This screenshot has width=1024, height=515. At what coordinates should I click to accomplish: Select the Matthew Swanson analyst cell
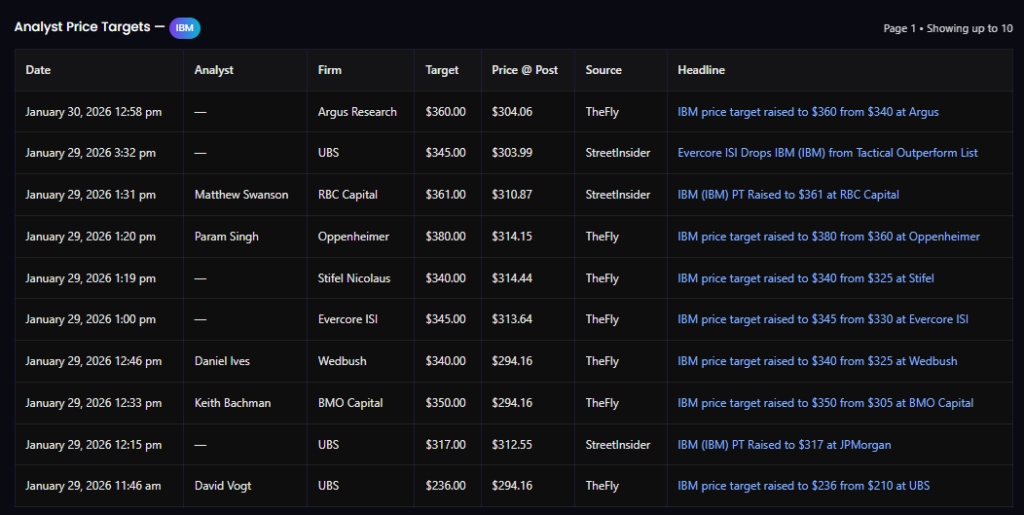(241, 195)
